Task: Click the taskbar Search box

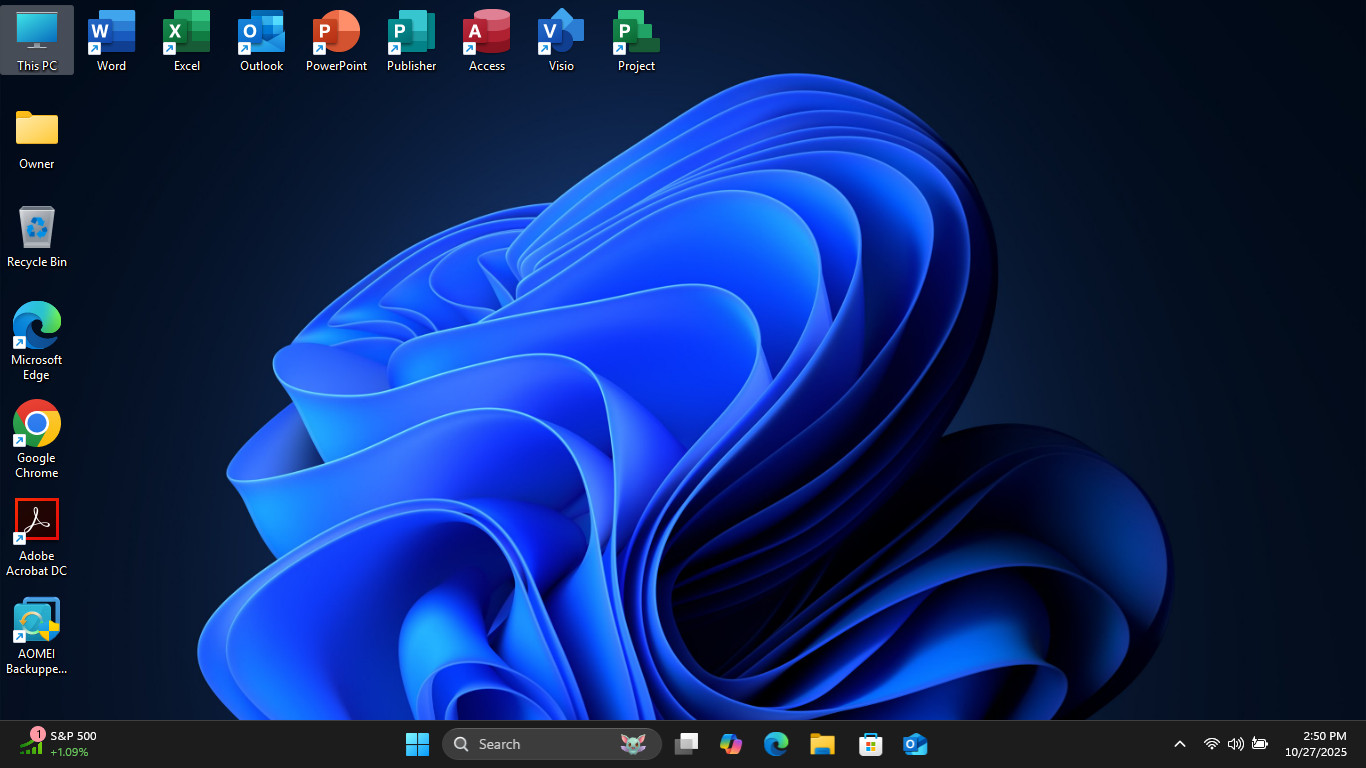Action: click(x=552, y=744)
